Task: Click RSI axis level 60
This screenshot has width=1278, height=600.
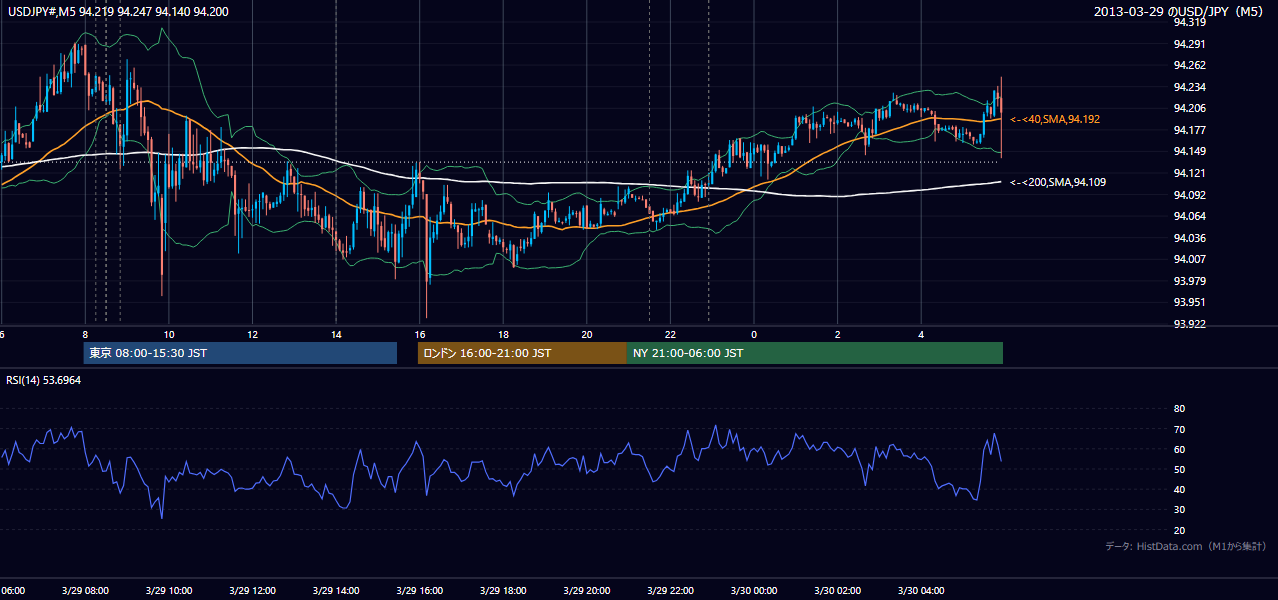Action: [1179, 449]
